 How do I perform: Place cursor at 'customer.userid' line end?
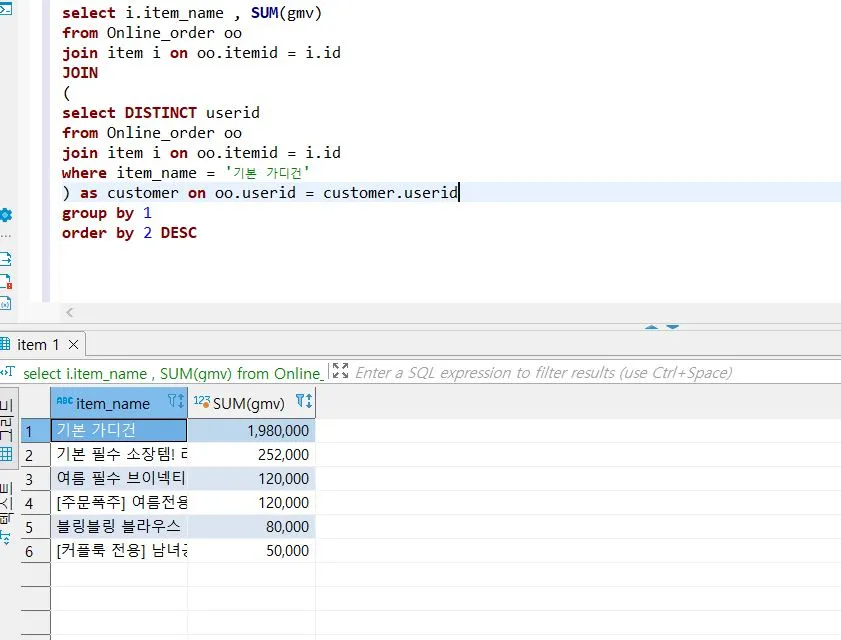pyautogui.click(x=458, y=193)
